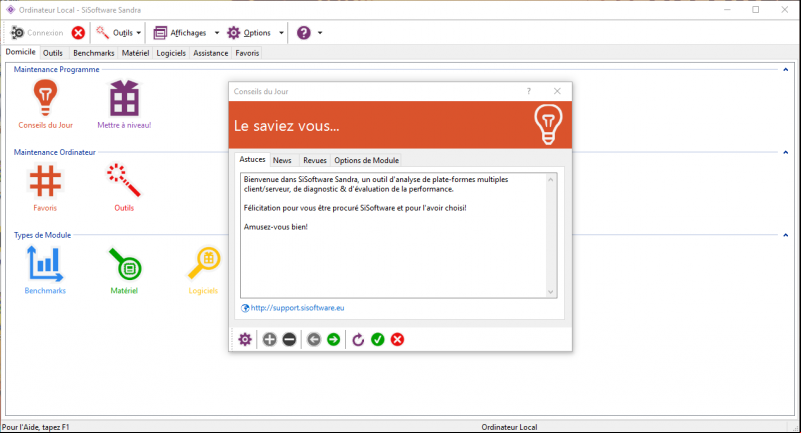Click the tips text scrollbar up arrow
This screenshot has width=801, height=433.
(551, 179)
